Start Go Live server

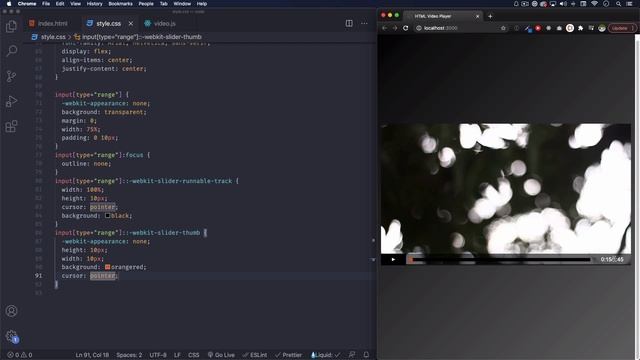(221, 355)
